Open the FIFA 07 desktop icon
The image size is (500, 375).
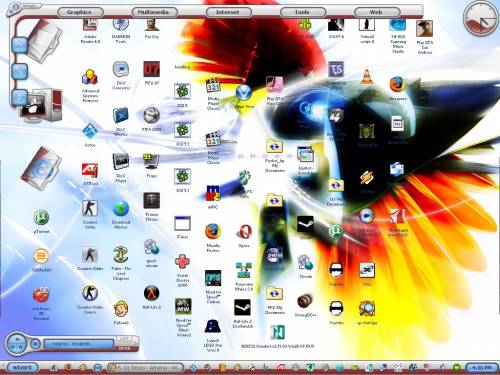click(152, 69)
